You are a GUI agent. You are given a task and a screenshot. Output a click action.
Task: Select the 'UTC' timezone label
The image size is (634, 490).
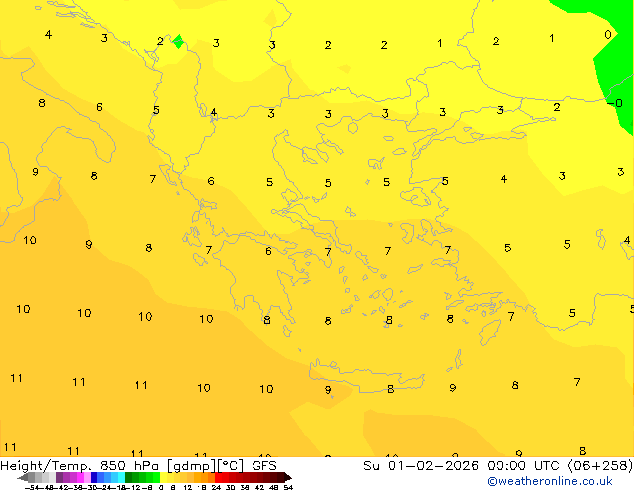pyautogui.click(x=547, y=466)
